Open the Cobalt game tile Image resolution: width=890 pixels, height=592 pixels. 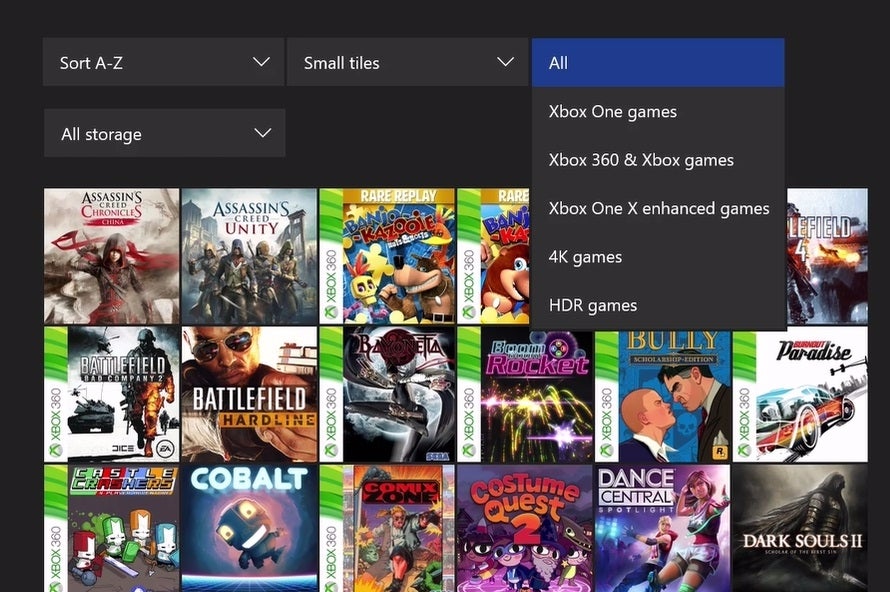pyautogui.click(x=249, y=528)
